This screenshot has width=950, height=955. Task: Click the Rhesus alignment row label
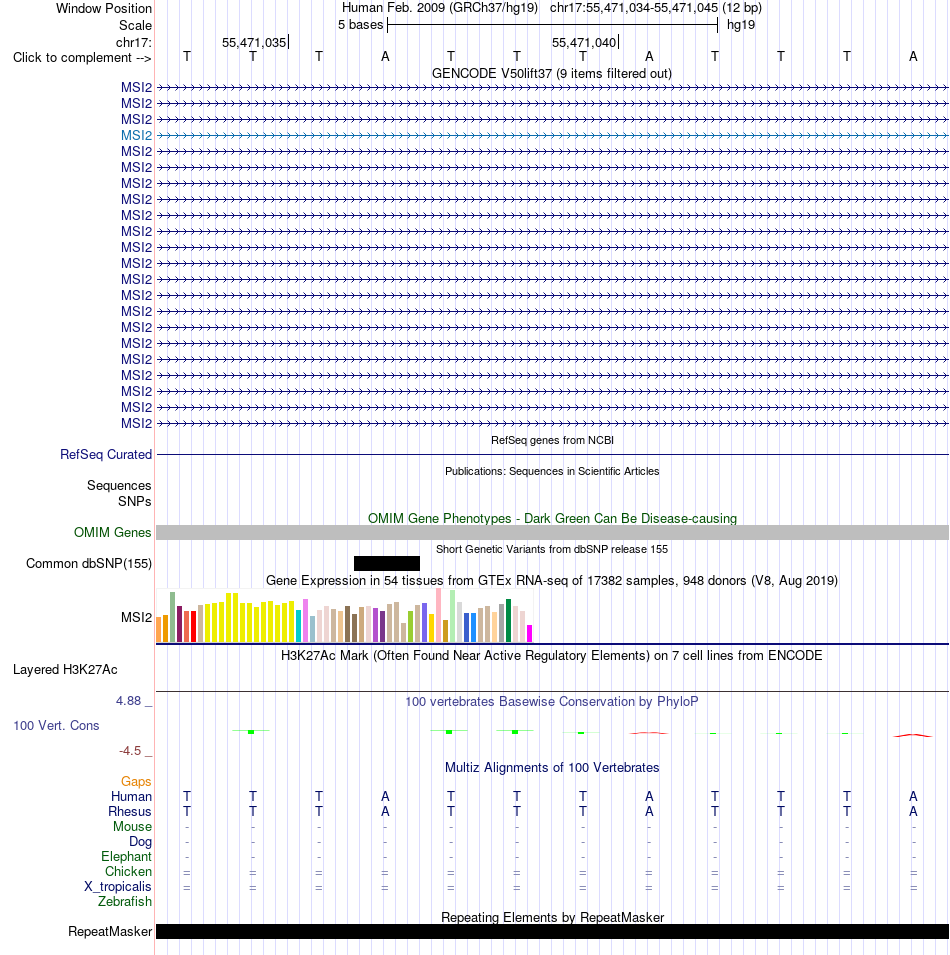point(130,812)
